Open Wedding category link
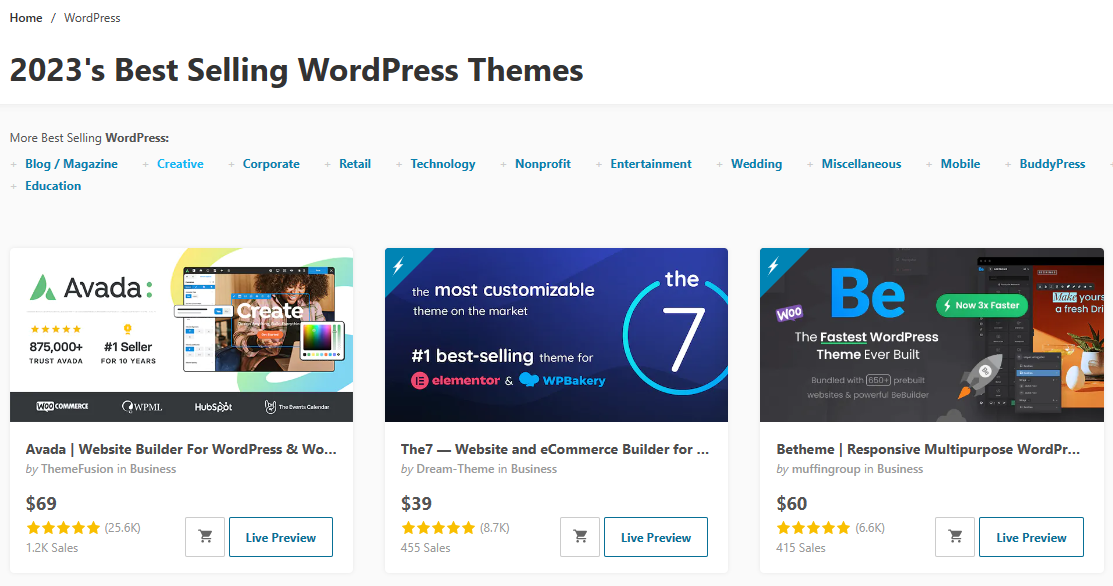This screenshot has height=586, width=1113. pyautogui.click(x=757, y=164)
